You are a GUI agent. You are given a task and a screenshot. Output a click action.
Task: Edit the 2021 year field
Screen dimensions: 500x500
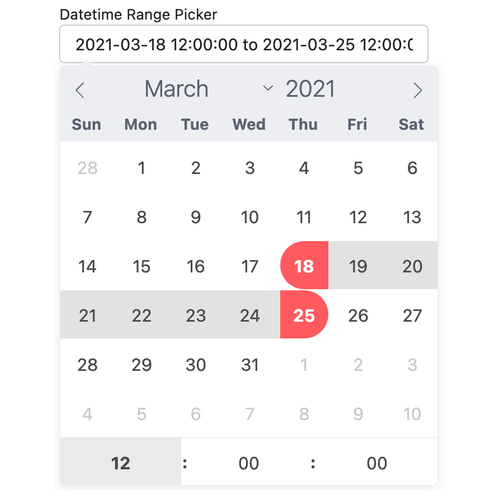310,89
